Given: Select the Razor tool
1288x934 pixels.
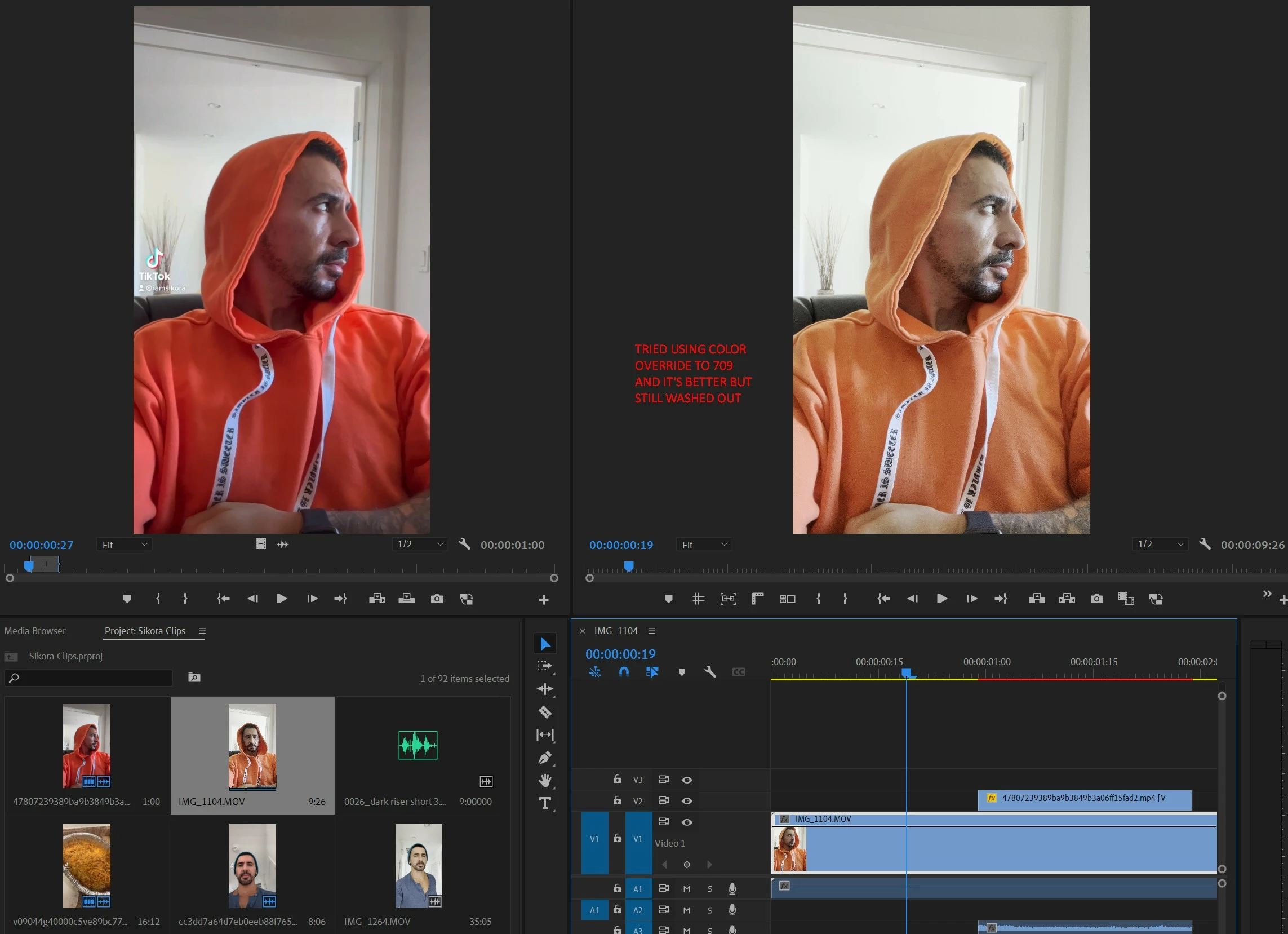Looking at the screenshot, I should tap(545, 712).
